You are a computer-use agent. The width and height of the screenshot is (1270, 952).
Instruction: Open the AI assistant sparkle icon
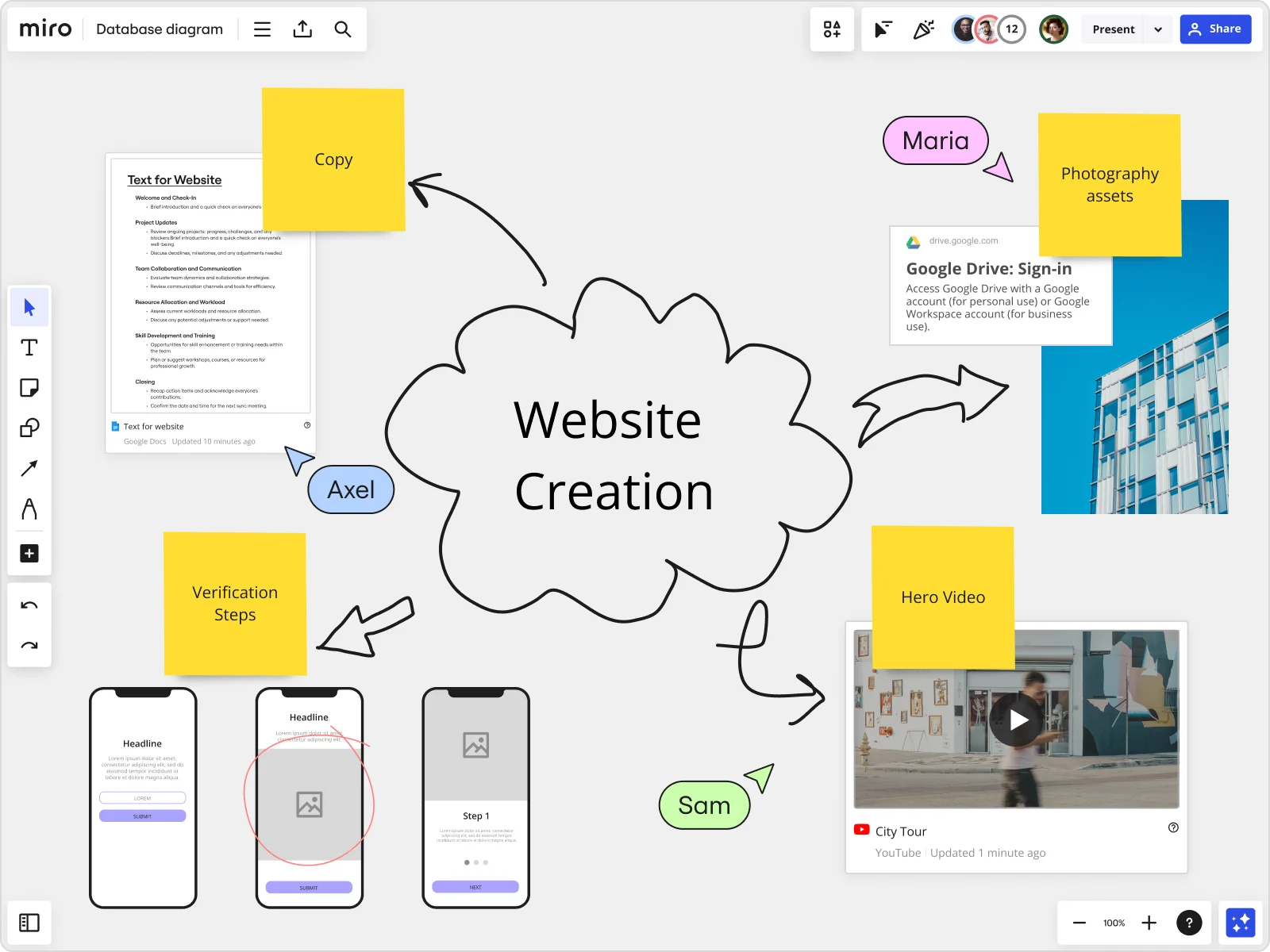point(1240,923)
